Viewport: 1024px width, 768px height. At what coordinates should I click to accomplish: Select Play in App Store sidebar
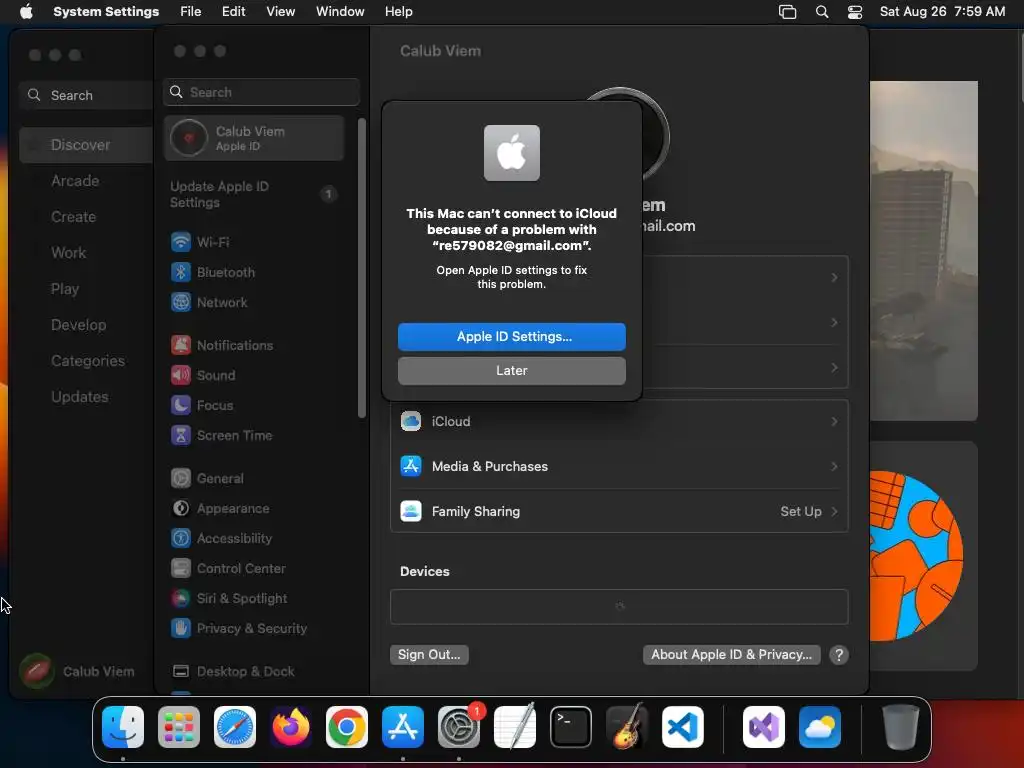65,289
